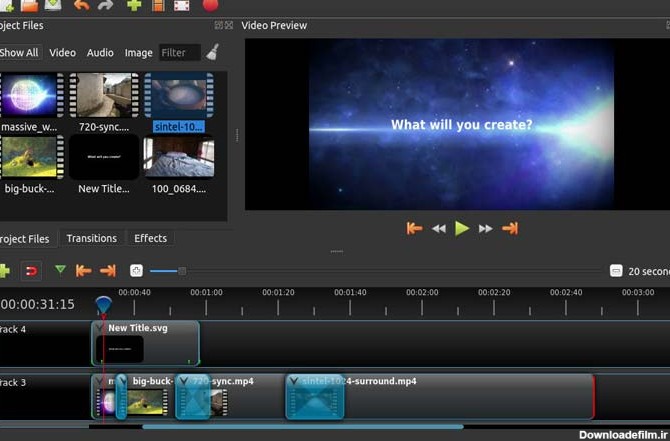The height and width of the screenshot is (441, 670).
Task: Toggle the red magnet snapping button
Action: point(31,271)
